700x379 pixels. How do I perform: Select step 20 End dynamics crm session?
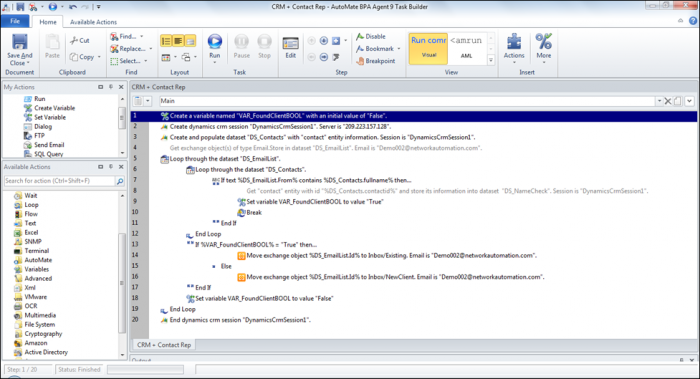point(414,320)
